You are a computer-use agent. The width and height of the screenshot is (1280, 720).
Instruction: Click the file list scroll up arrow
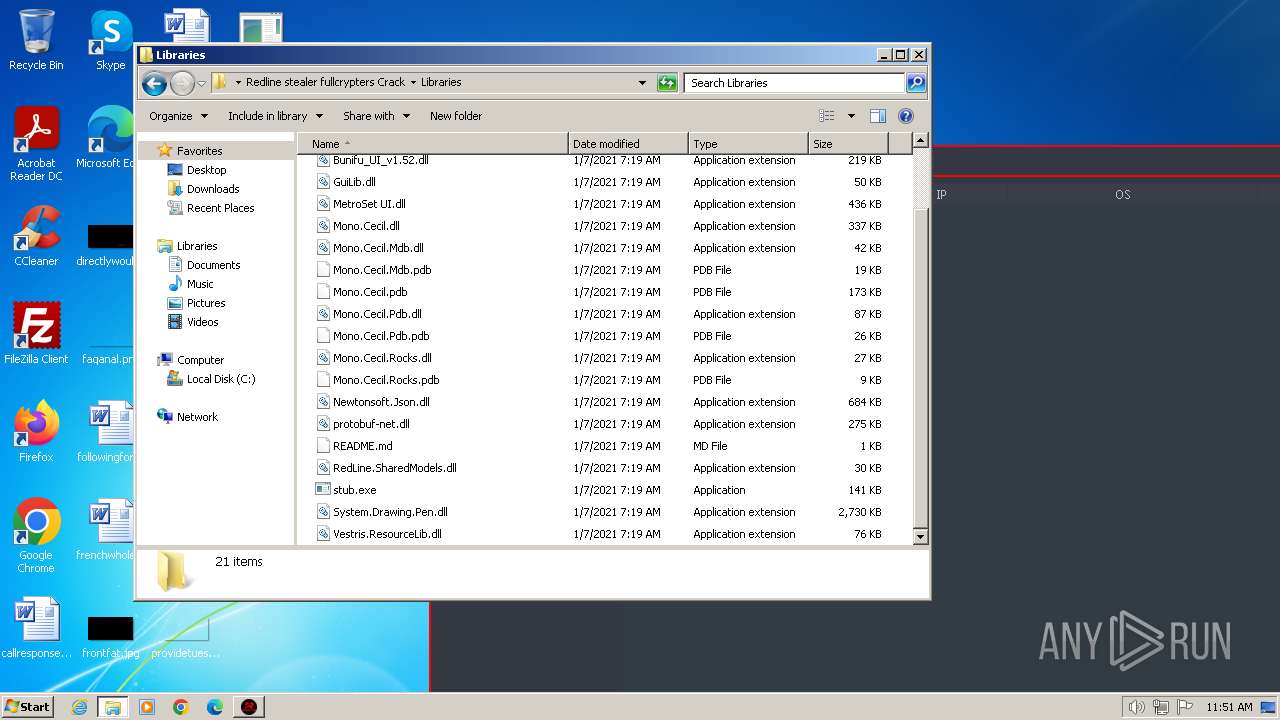(921, 141)
